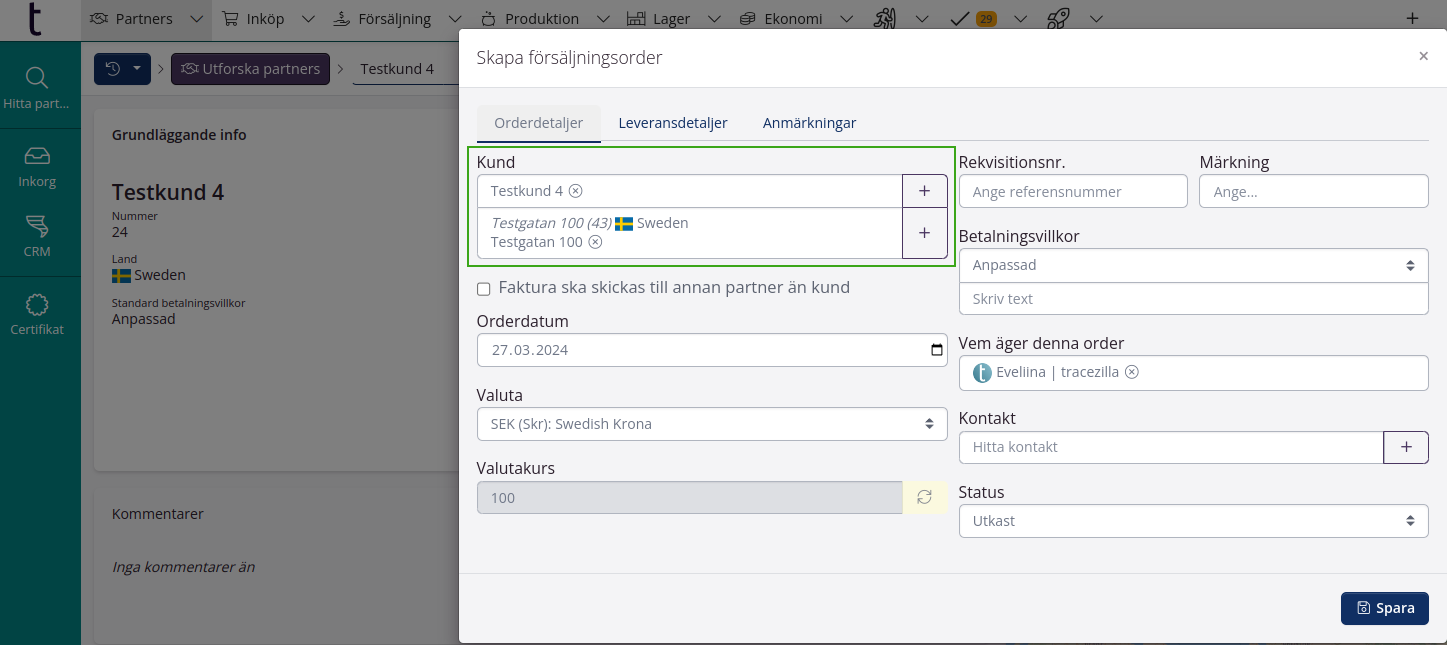
Task: Click the rocket icon in the top bar
Action: click(1058, 18)
